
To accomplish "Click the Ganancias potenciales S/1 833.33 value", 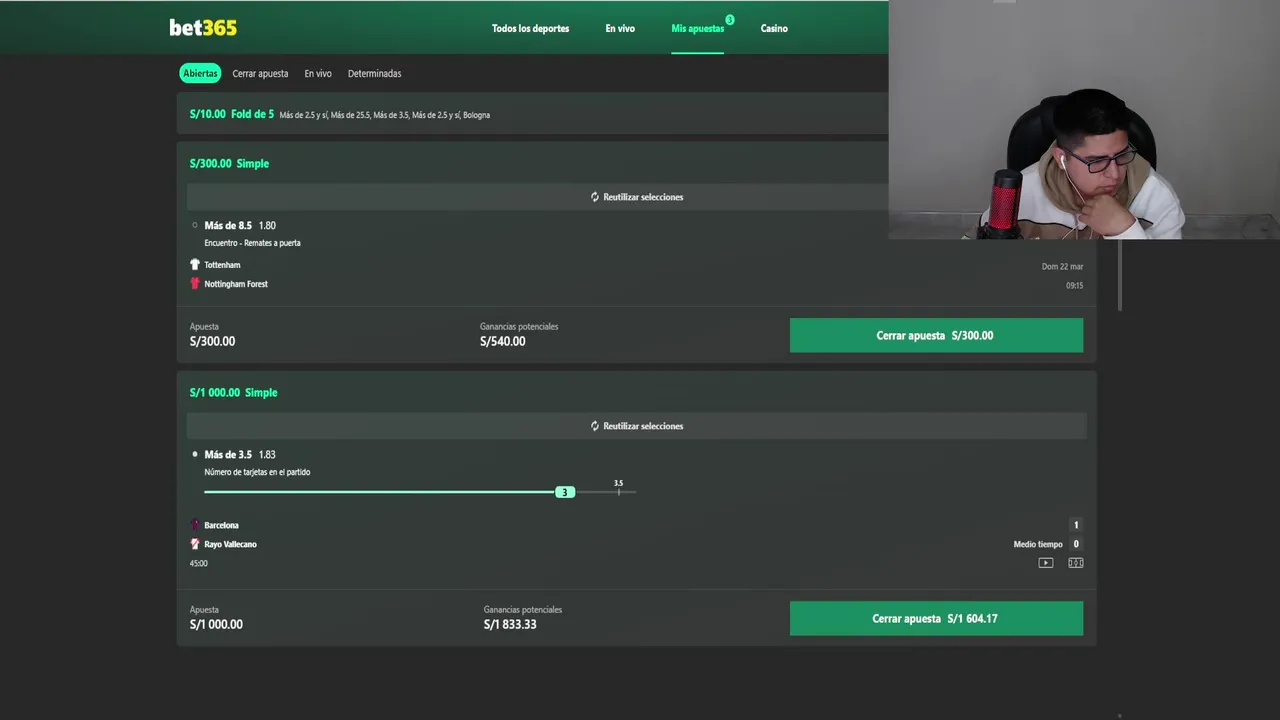I will click(510, 624).
